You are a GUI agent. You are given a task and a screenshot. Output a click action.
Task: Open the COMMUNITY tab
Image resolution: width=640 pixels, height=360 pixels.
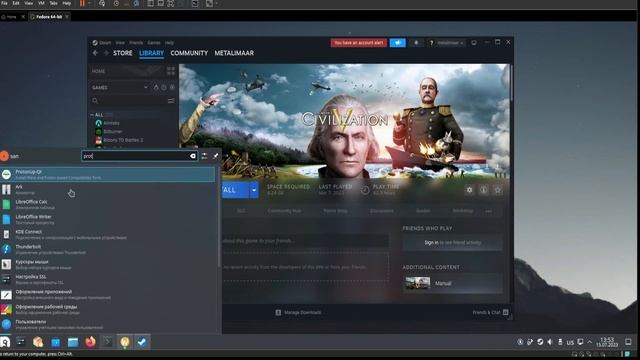tap(189, 53)
